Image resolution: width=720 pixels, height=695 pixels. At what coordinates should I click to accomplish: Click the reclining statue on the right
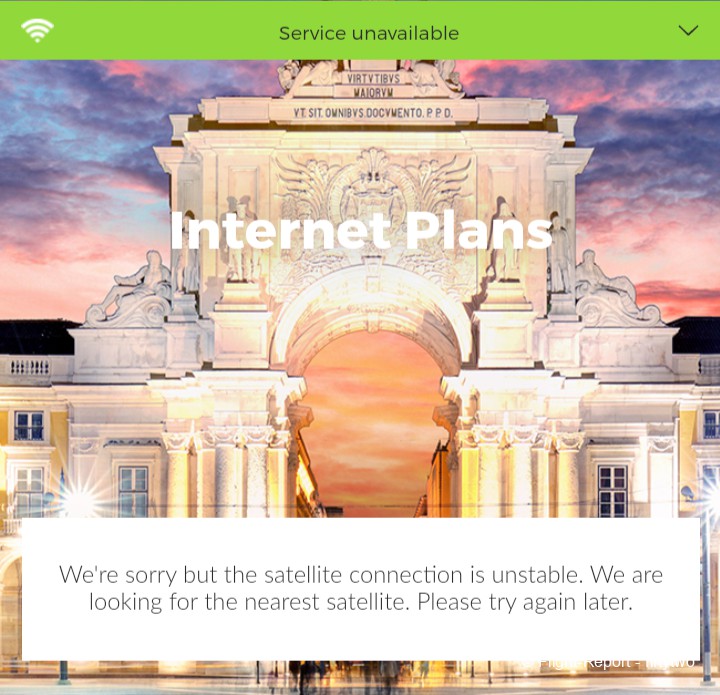click(615, 289)
